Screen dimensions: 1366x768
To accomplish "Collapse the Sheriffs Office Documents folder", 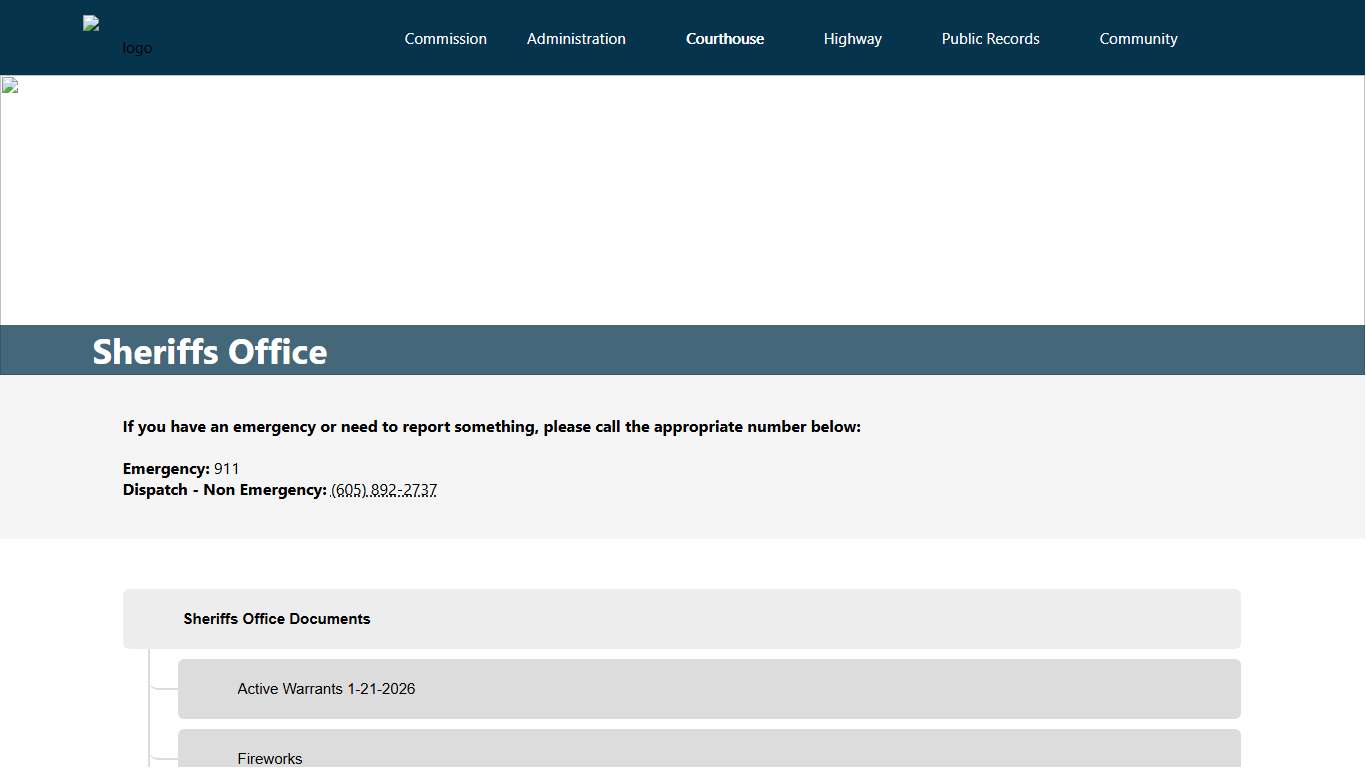I will tap(277, 619).
